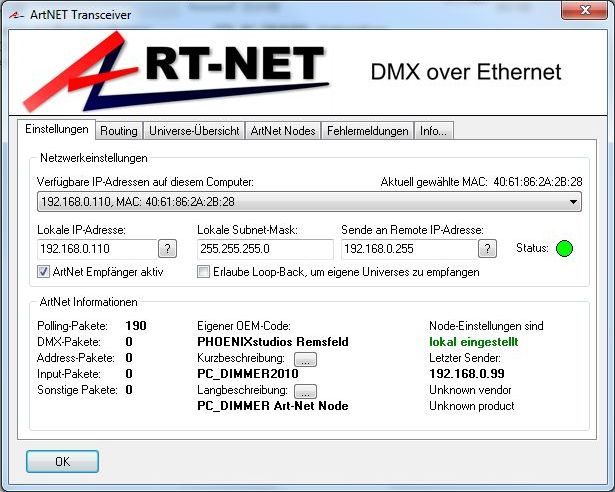Viewport: 615px width, 492px height.
Task: Open the Fehlermeldungen tab
Action: 368,131
